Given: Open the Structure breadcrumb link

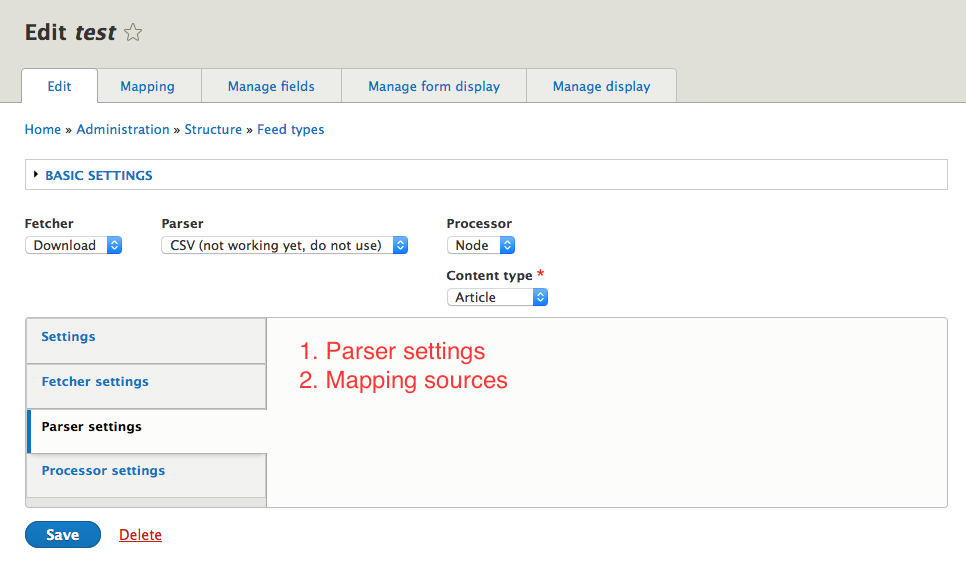Looking at the screenshot, I should (213, 129).
